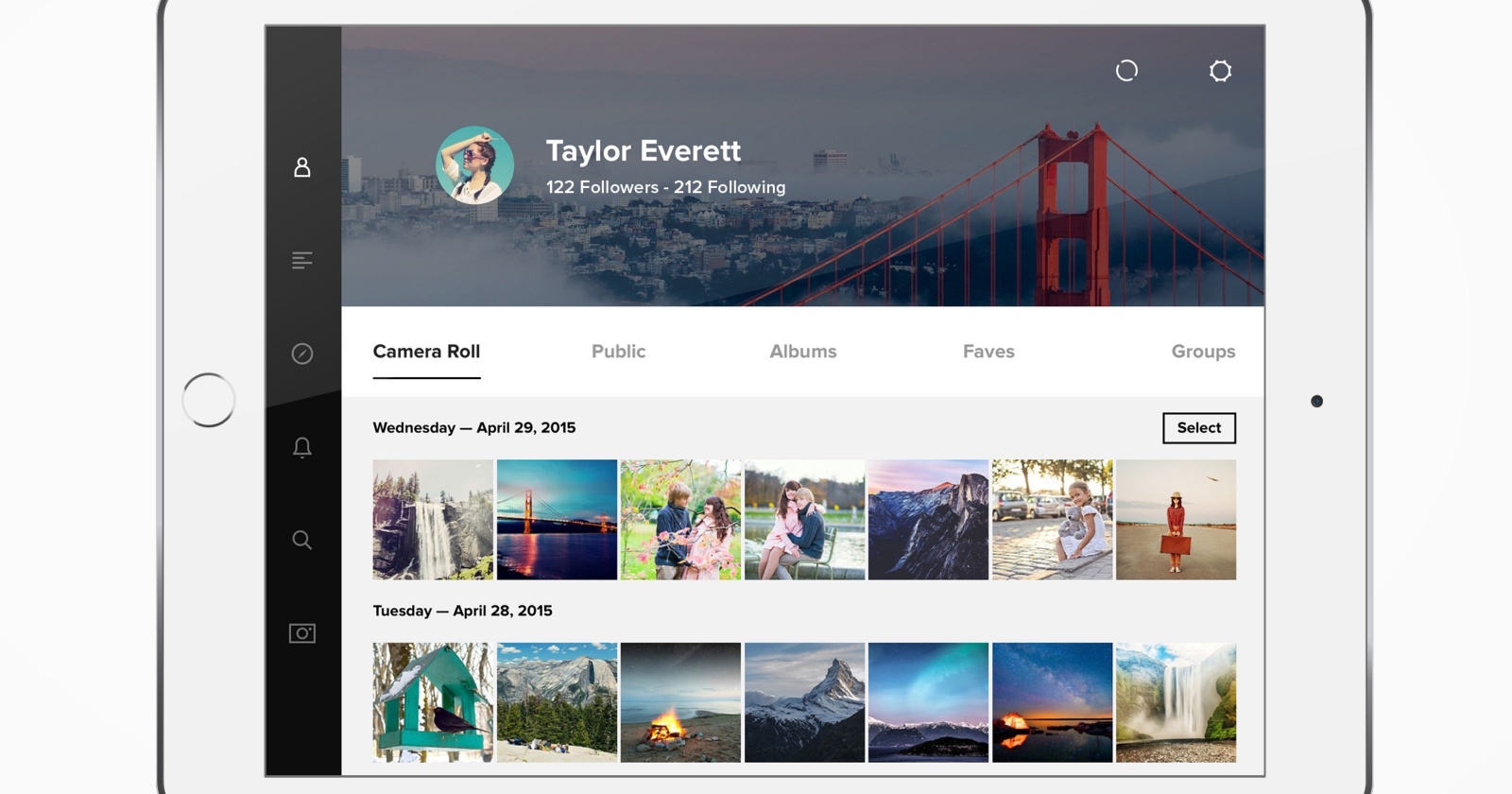This screenshot has height=794, width=1512.
Task: Open the misty green waterfall photo from April 28
Action: tap(1176, 702)
